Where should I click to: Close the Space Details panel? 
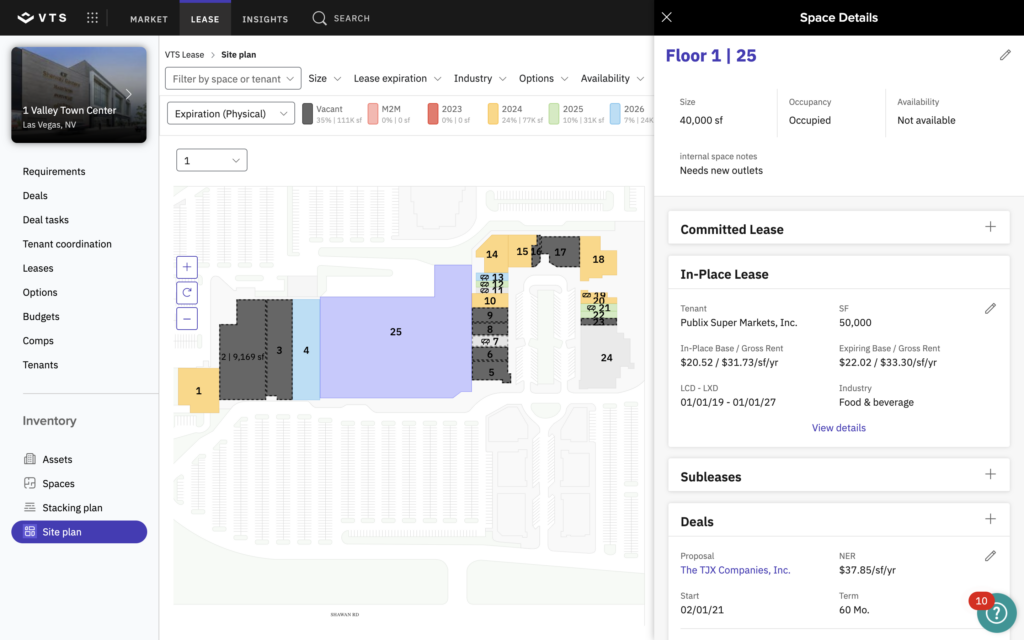tap(667, 17)
